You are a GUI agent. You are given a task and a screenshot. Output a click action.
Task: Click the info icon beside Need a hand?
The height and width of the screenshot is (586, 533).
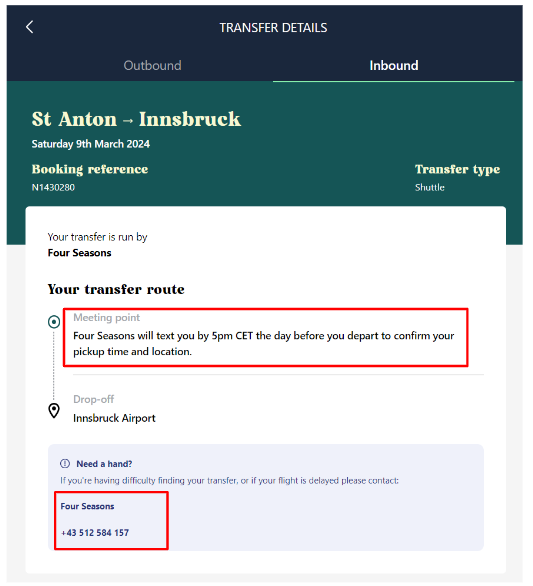pyautogui.click(x=65, y=464)
